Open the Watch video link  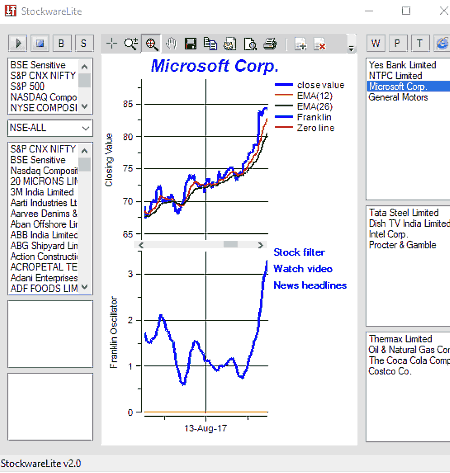pos(303,269)
